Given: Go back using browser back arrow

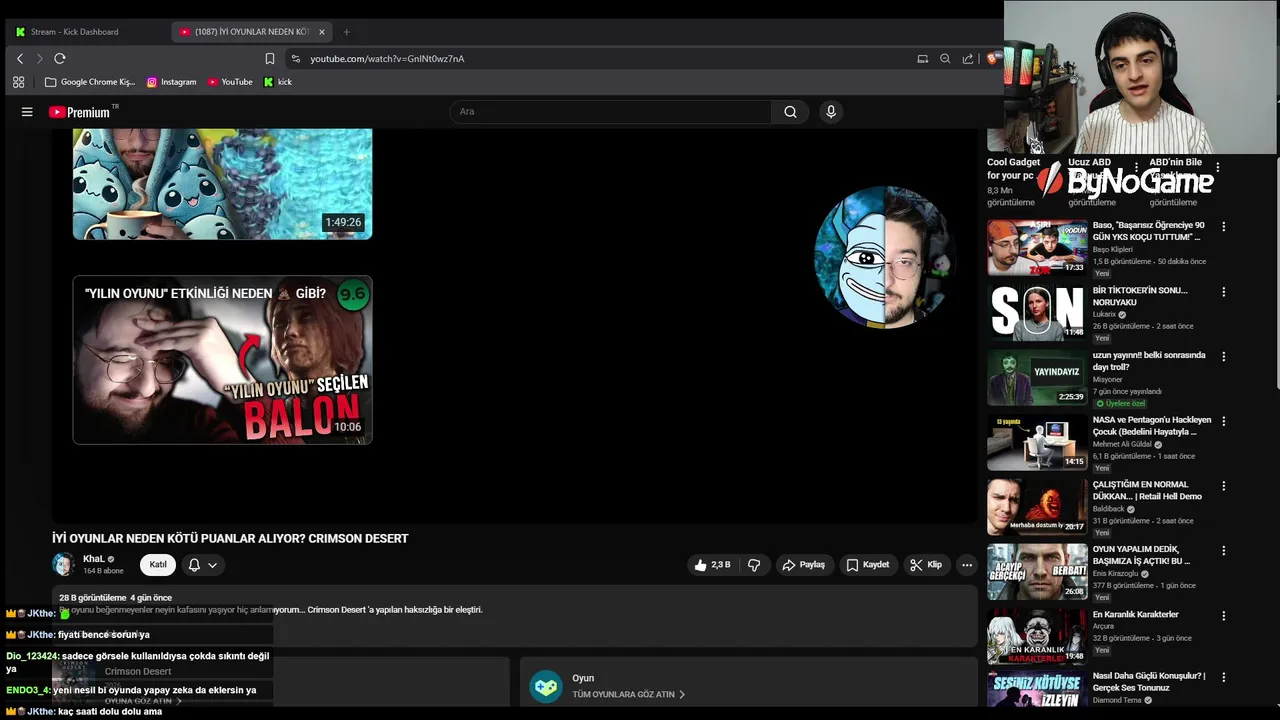Looking at the screenshot, I should [20, 59].
